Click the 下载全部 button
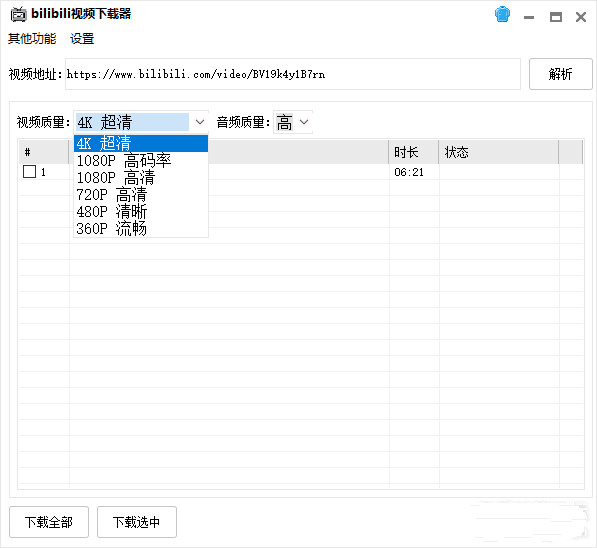The image size is (597, 548). tap(49, 522)
